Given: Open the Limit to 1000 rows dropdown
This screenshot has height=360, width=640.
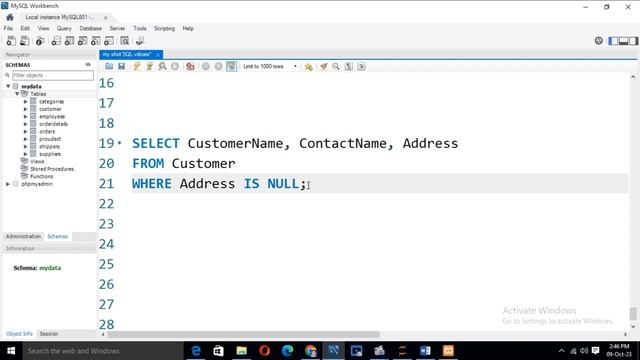Looking at the screenshot, I should coord(270,66).
